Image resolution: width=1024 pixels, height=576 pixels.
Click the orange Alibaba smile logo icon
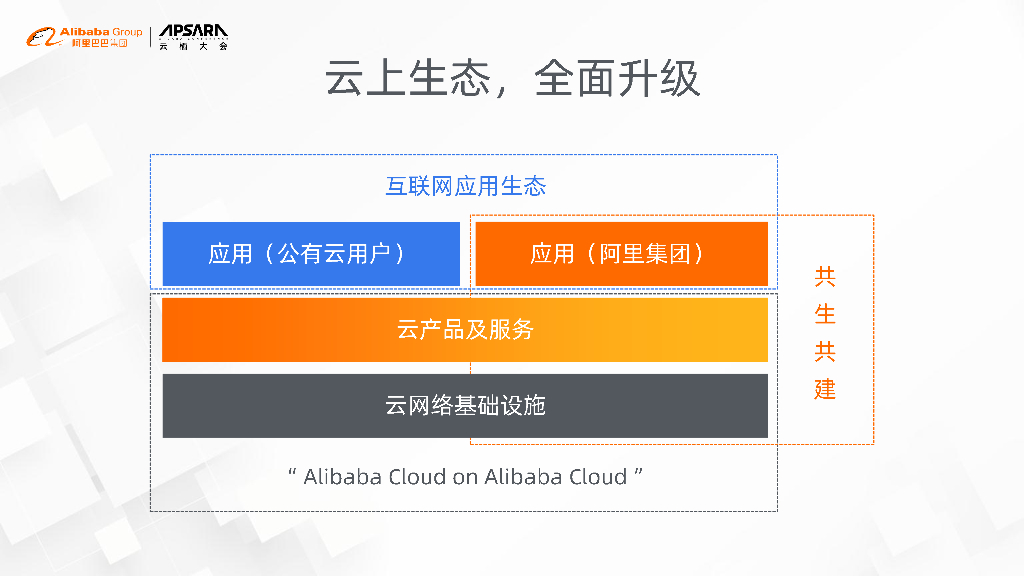tap(41, 38)
